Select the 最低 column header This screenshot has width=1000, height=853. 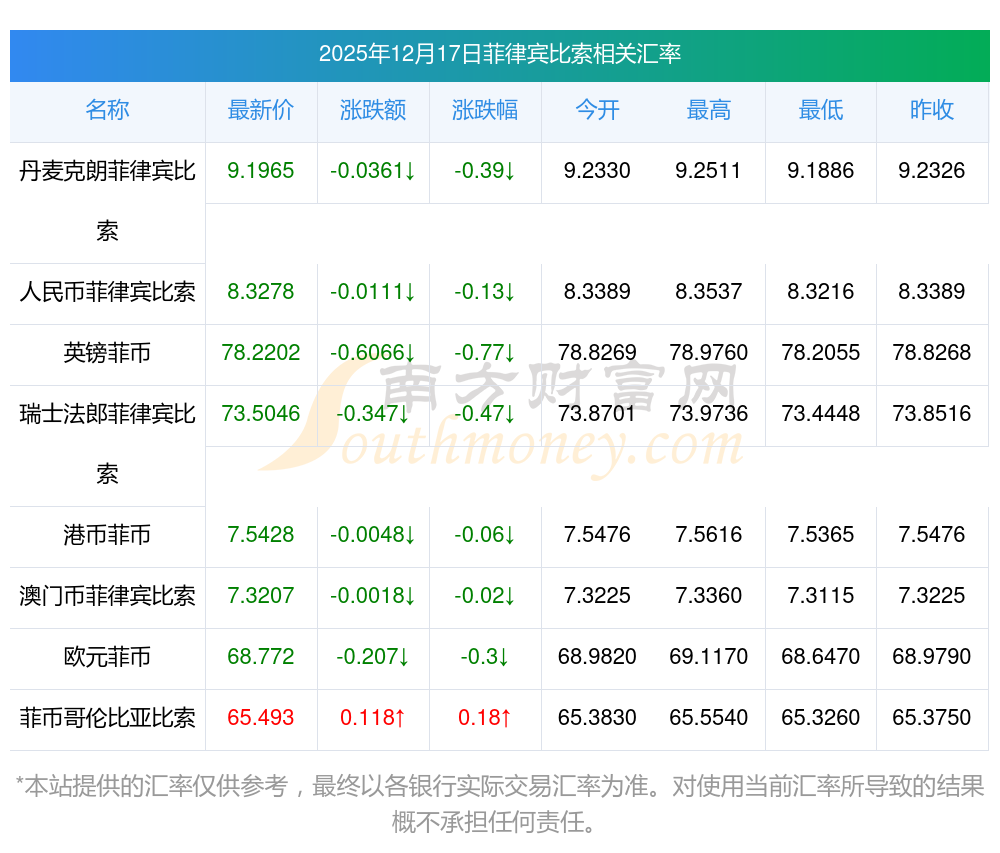[x=821, y=110]
